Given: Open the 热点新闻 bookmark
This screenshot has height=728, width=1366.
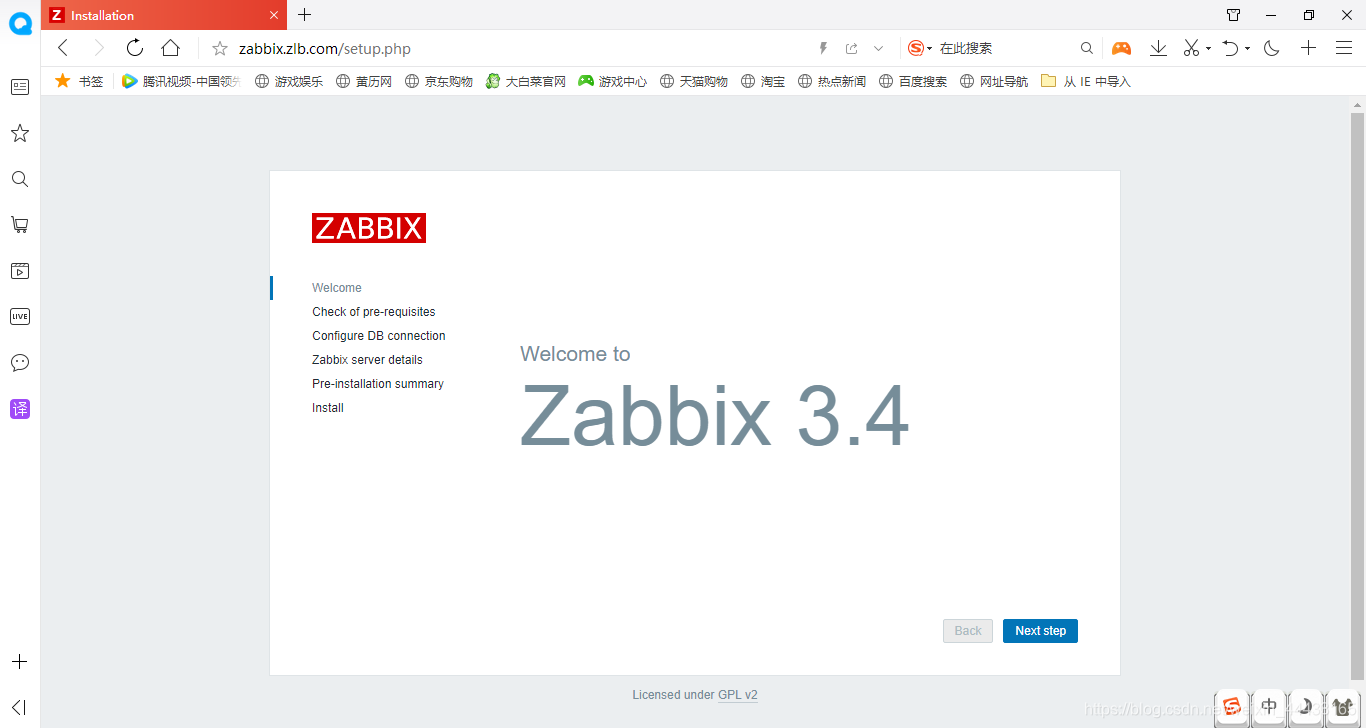Looking at the screenshot, I should point(832,81).
